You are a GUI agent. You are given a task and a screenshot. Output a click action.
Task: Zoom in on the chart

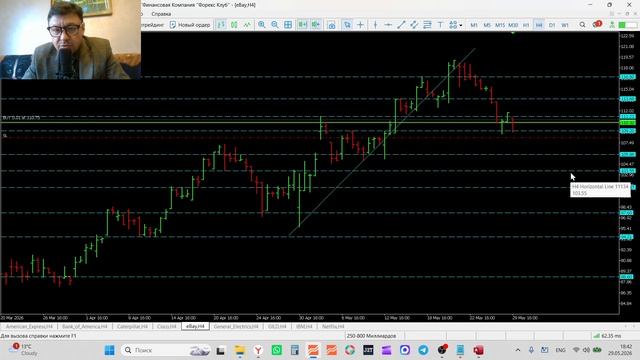click(x=262, y=25)
